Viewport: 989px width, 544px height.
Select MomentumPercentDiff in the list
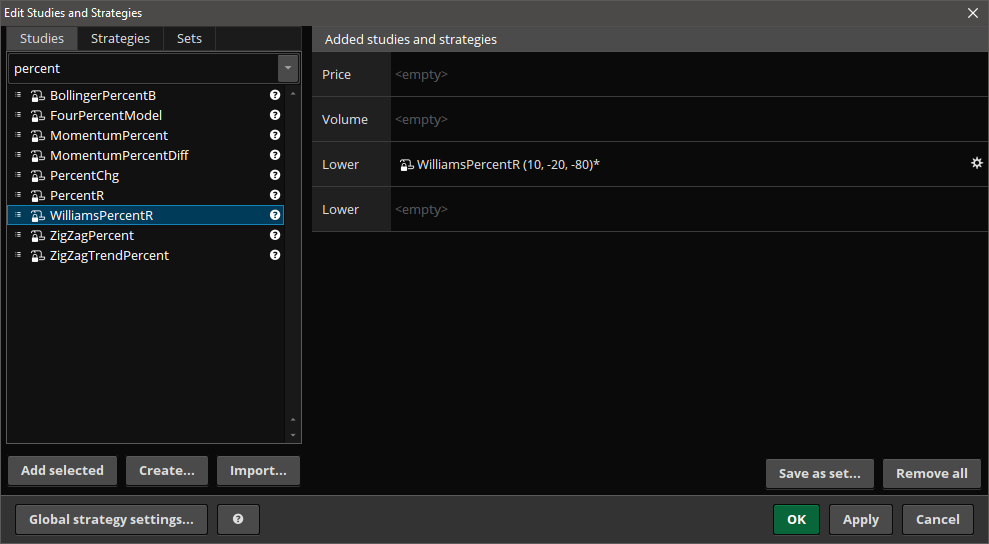[x=145, y=155]
